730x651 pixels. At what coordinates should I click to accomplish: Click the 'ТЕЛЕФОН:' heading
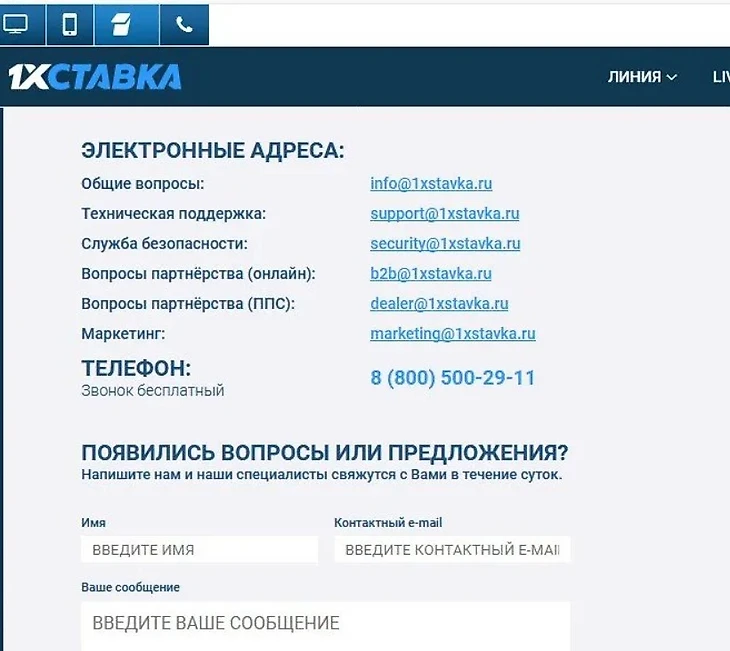click(x=136, y=368)
